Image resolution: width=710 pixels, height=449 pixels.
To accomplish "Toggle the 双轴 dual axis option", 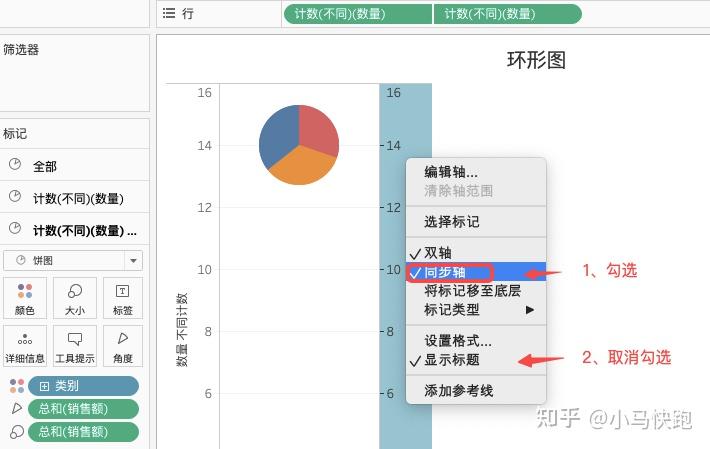I will 476,253.
